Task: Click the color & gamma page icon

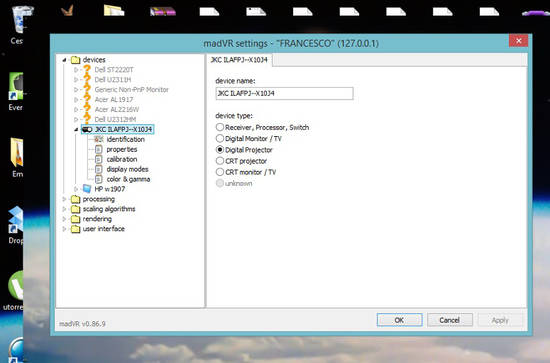Action: point(99,180)
